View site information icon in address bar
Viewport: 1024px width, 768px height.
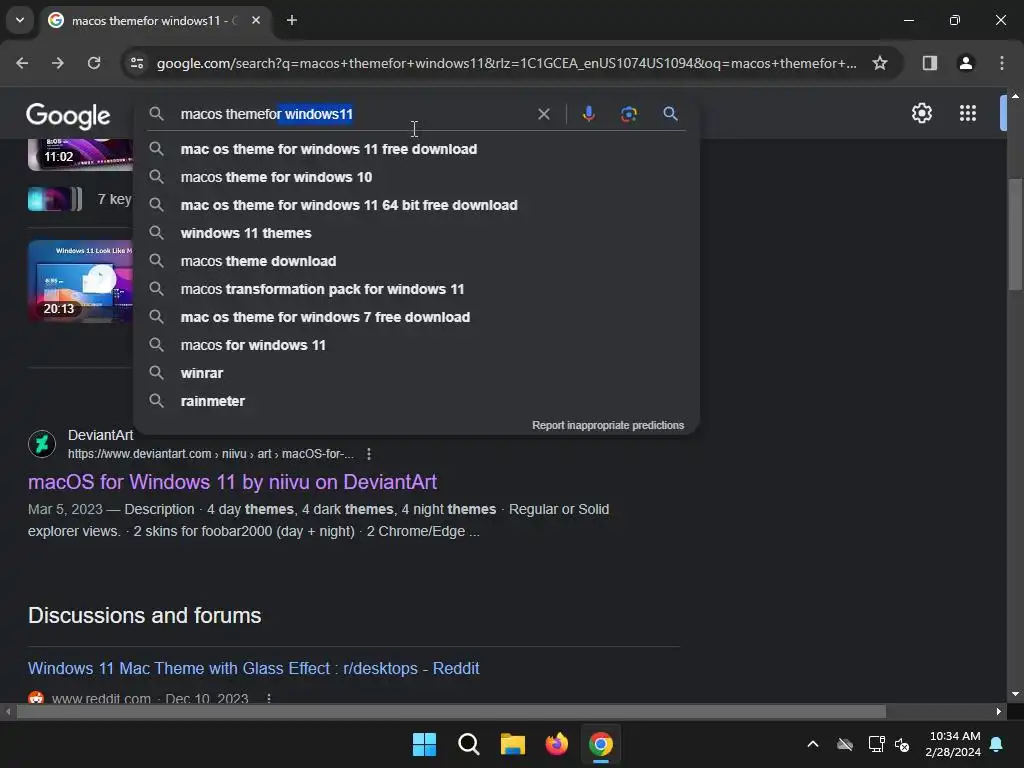137,63
